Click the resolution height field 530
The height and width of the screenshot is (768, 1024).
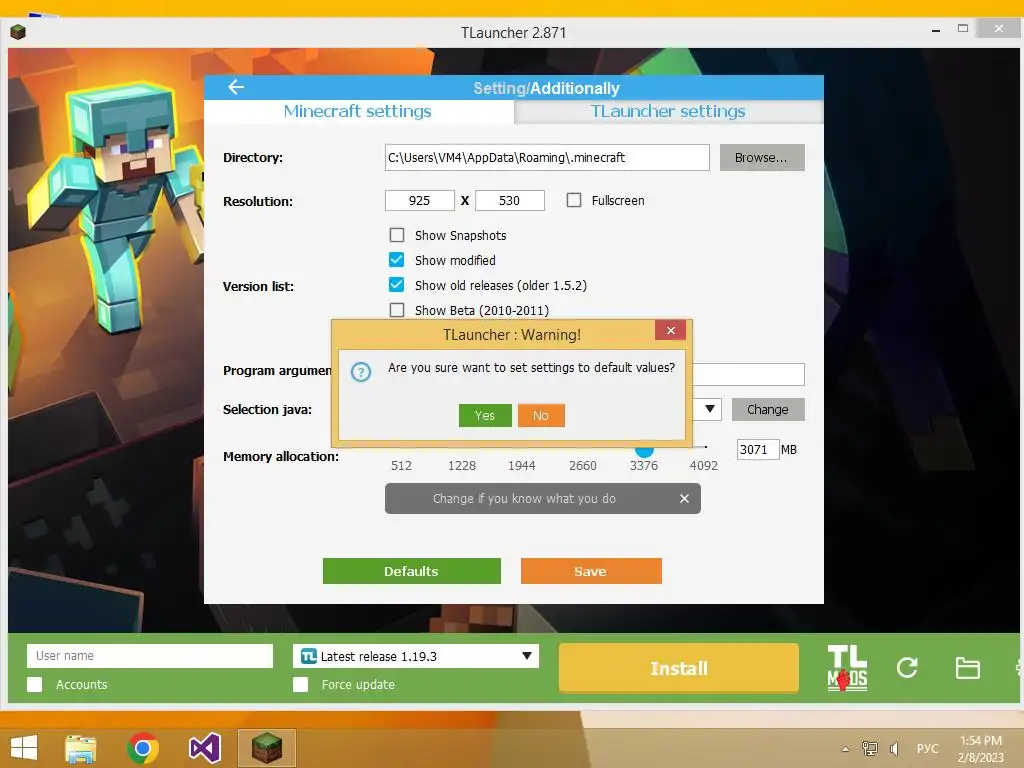click(509, 200)
